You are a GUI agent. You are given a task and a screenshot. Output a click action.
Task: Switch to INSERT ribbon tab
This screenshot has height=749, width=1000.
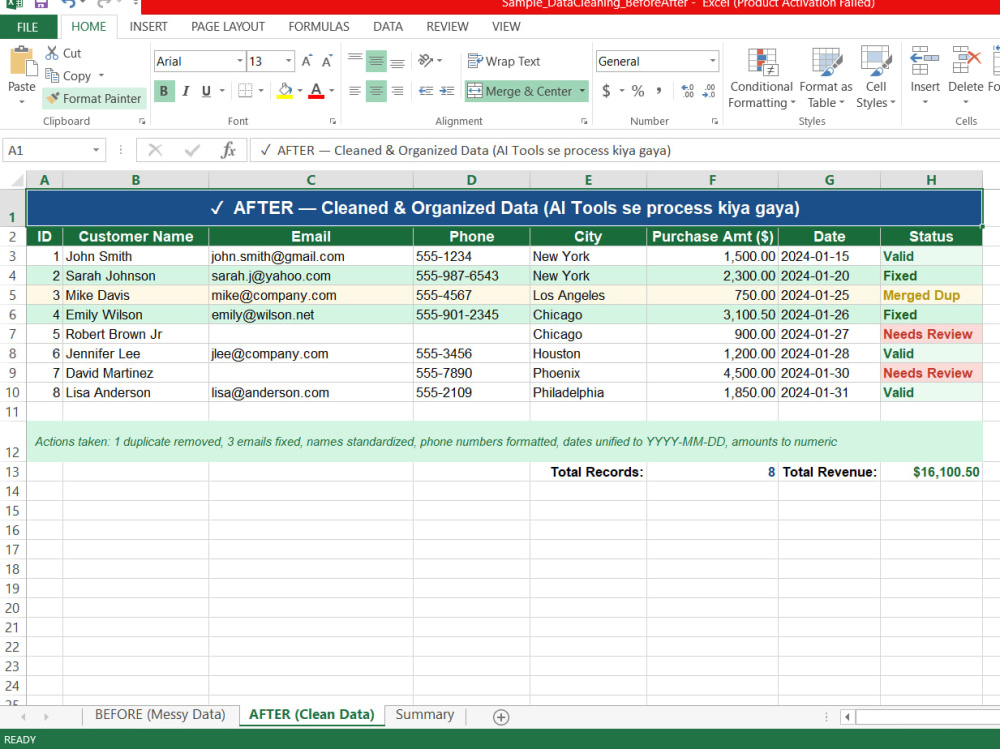click(x=148, y=27)
